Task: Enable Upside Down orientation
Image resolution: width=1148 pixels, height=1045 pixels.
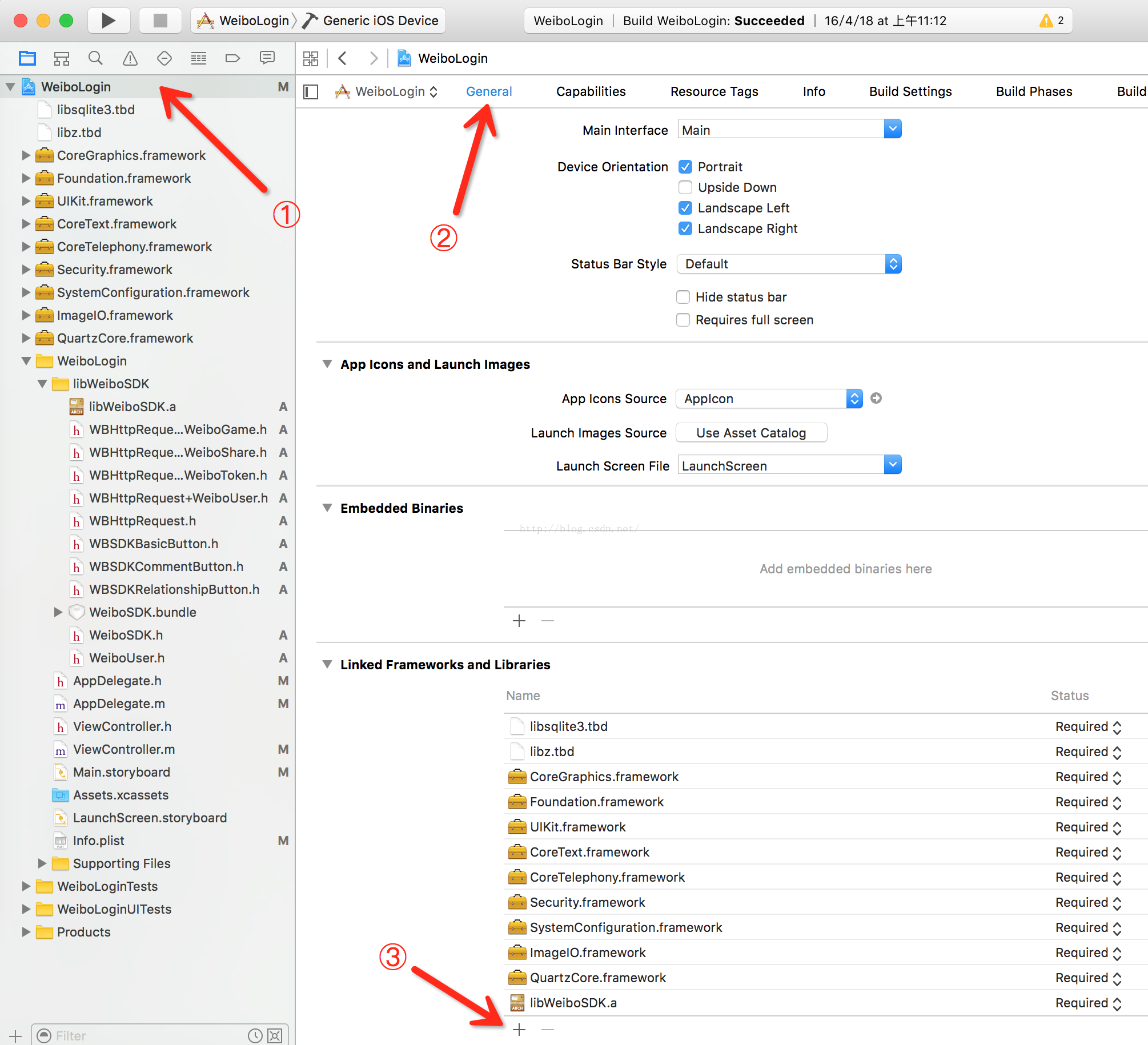Action: [685, 187]
